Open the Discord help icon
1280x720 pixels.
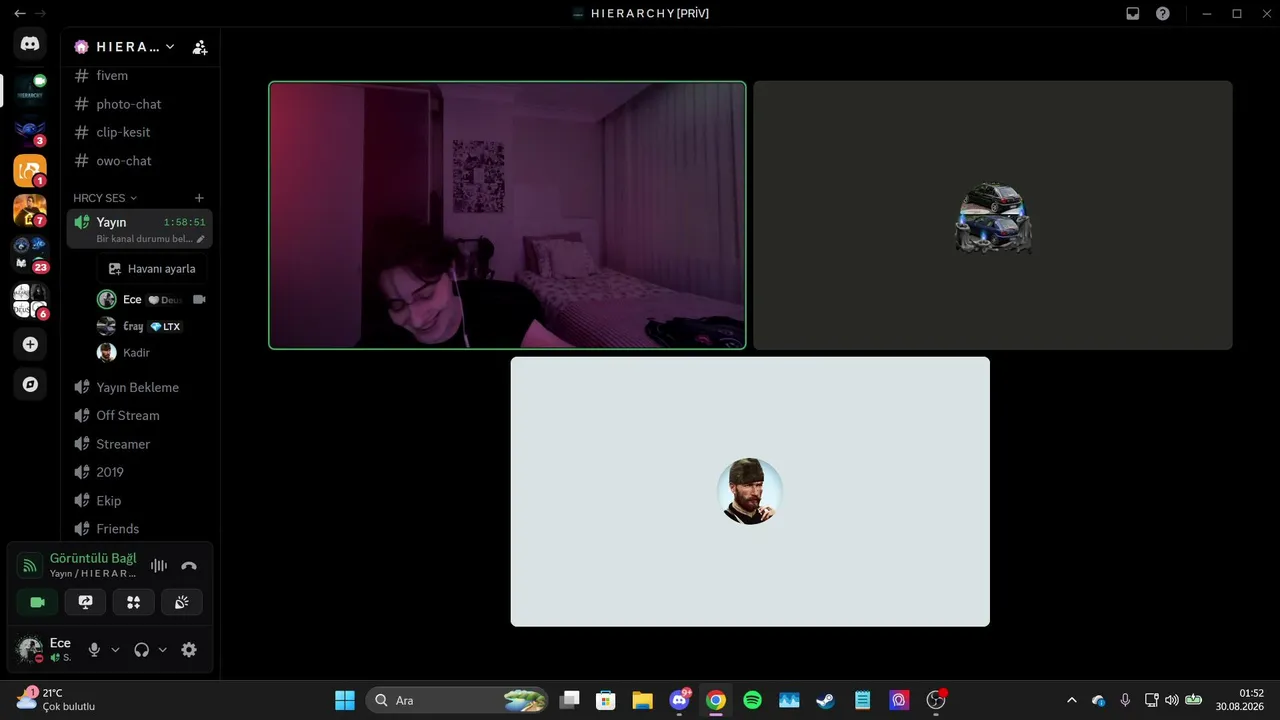coord(1163,14)
